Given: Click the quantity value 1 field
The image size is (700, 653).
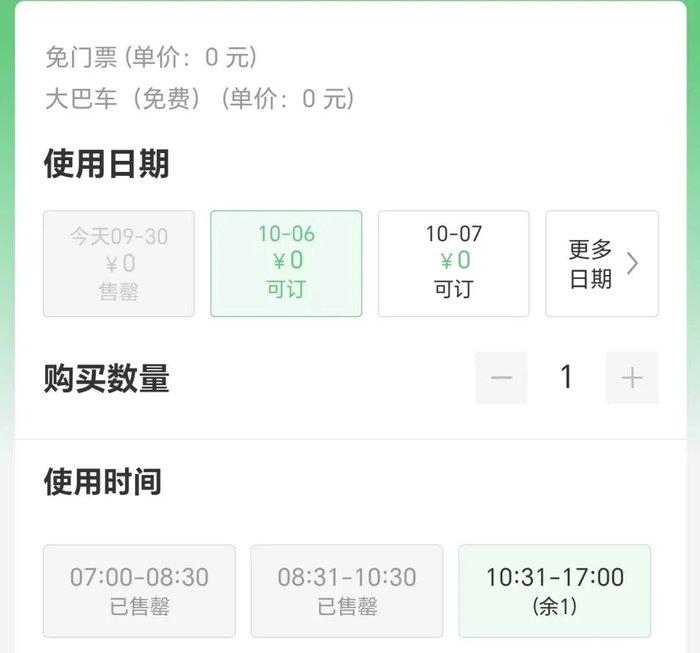Looking at the screenshot, I should pos(567,377).
